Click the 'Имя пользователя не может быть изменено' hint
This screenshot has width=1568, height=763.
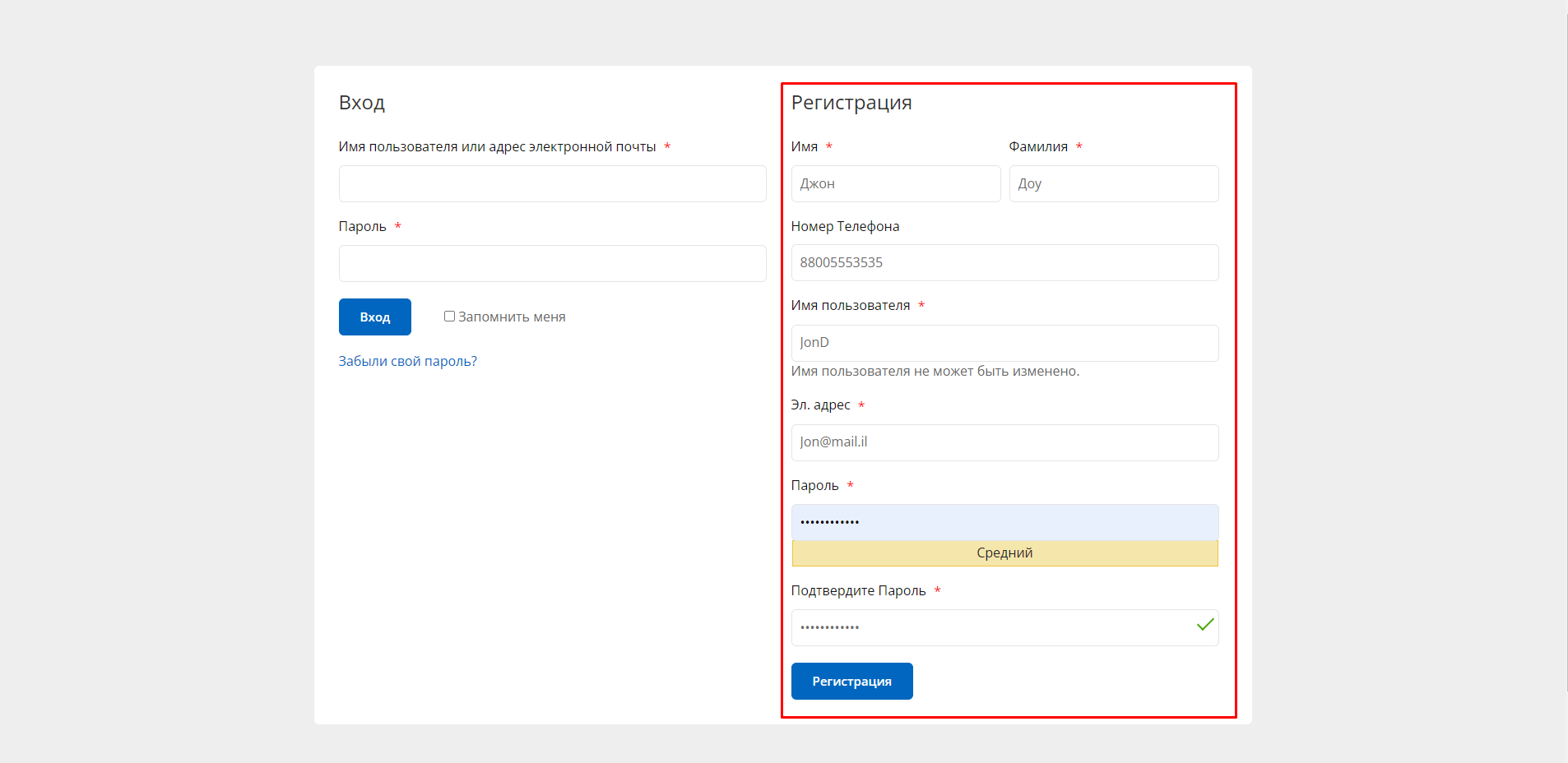coord(935,372)
